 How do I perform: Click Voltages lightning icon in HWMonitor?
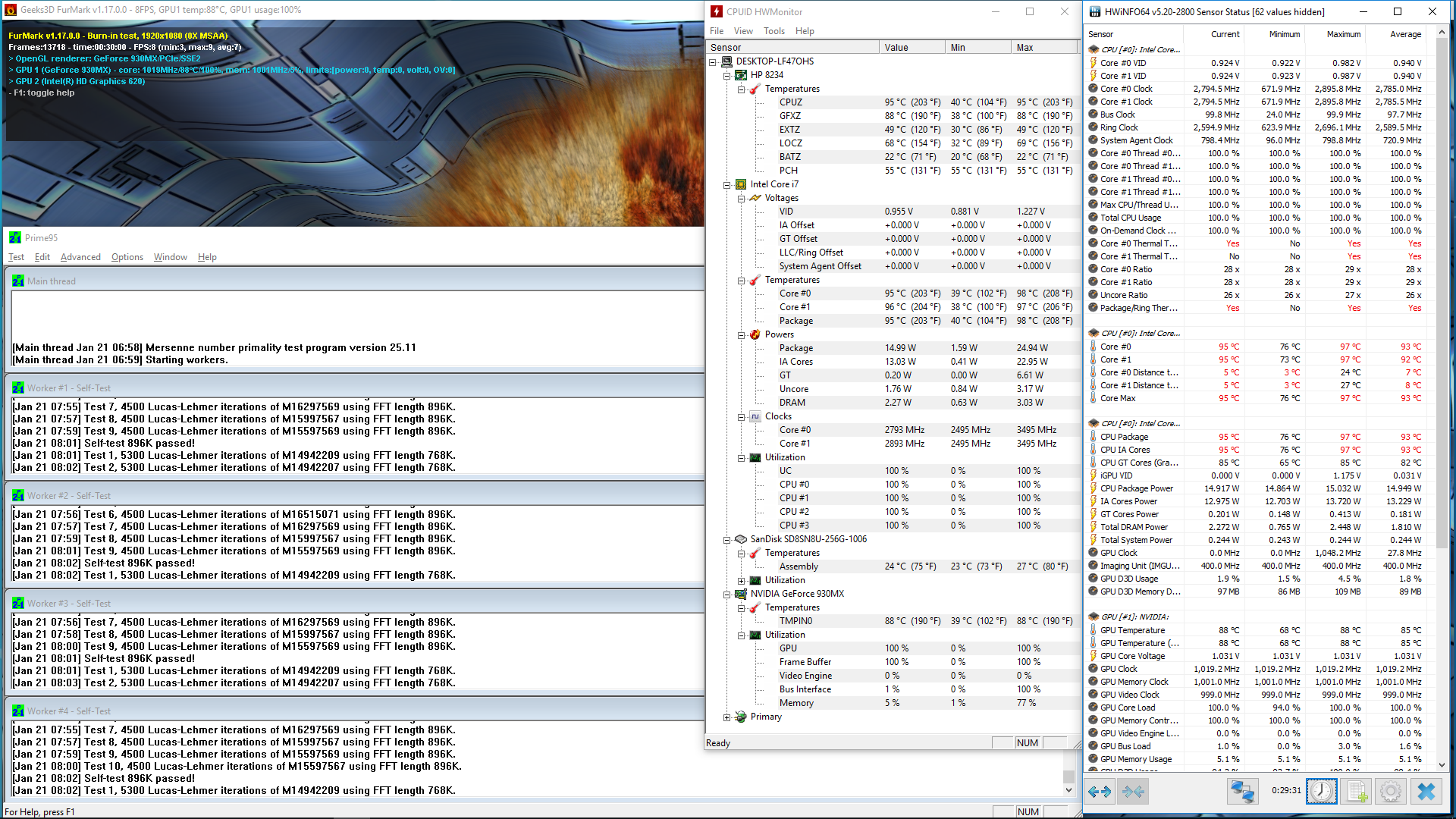pyautogui.click(x=755, y=198)
